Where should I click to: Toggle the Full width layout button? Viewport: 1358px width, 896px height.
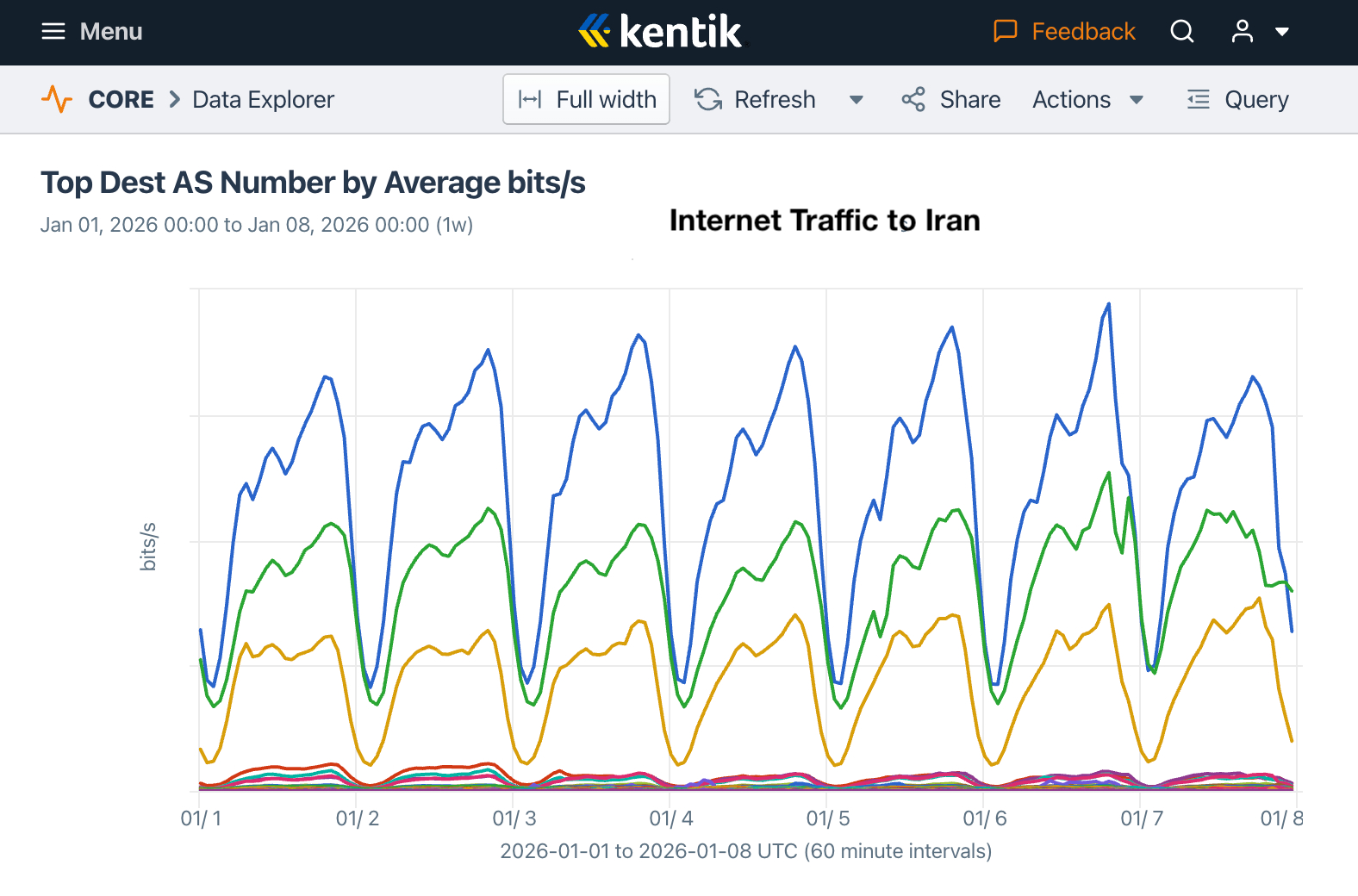tap(587, 100)
